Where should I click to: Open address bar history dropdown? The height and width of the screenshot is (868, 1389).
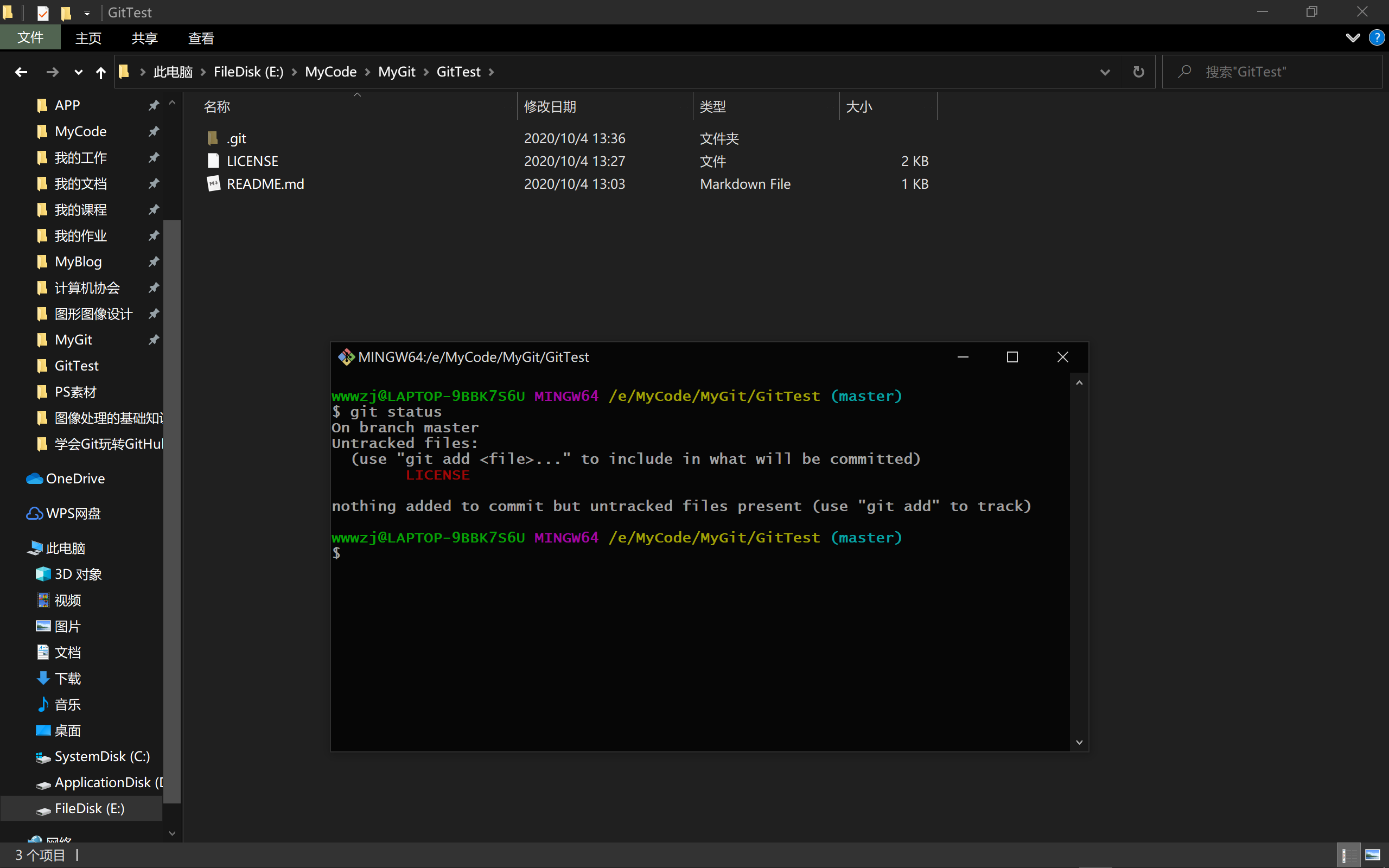pyautogui.click(x=1105, y=72)
